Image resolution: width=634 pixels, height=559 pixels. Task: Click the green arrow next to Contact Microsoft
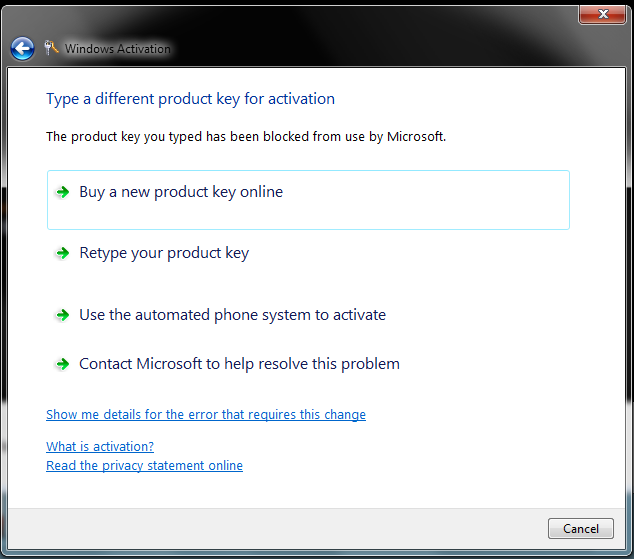pyautogui.click(x=62, y=365)
